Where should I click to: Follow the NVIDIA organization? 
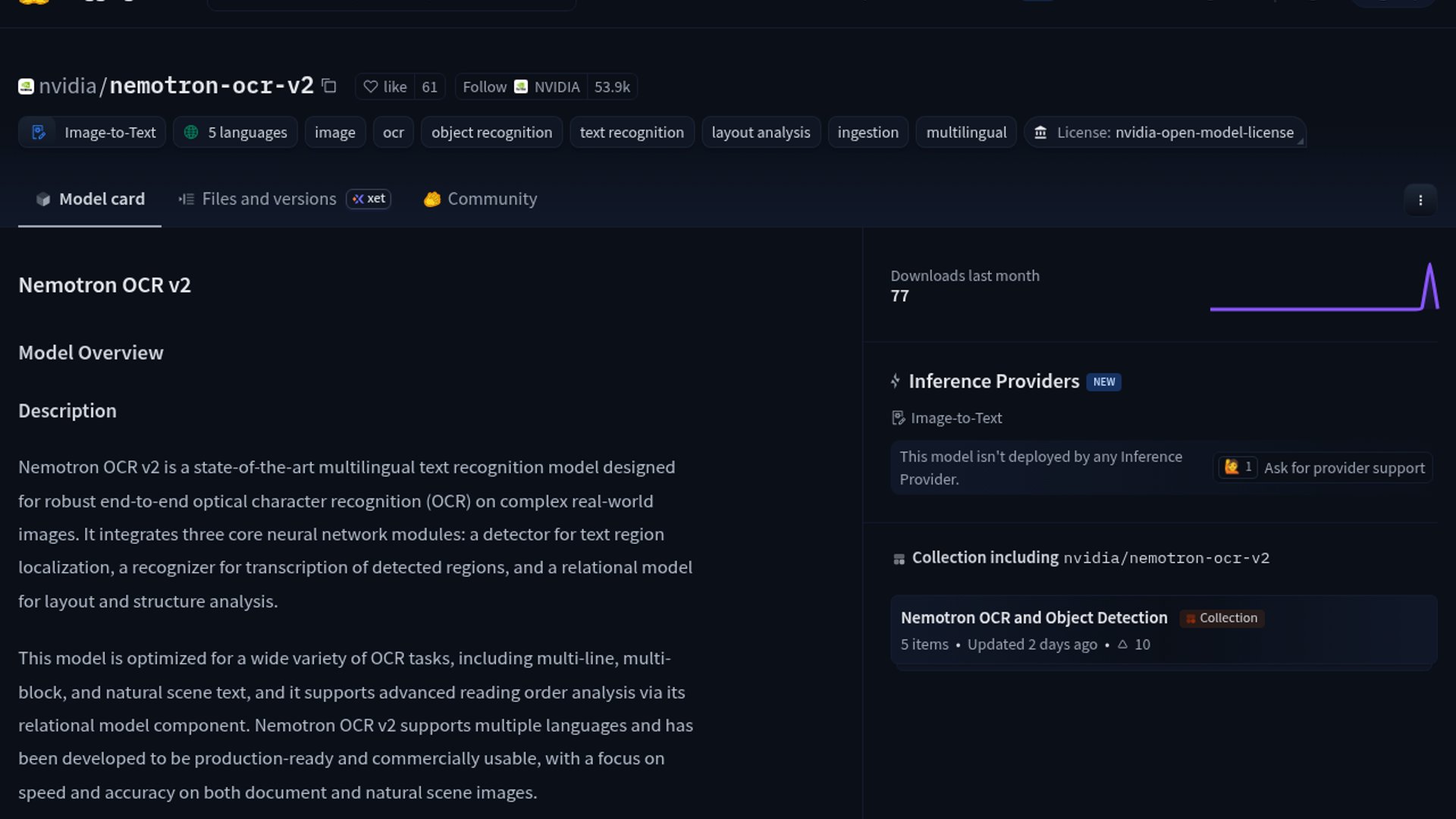tap(485, 86)
